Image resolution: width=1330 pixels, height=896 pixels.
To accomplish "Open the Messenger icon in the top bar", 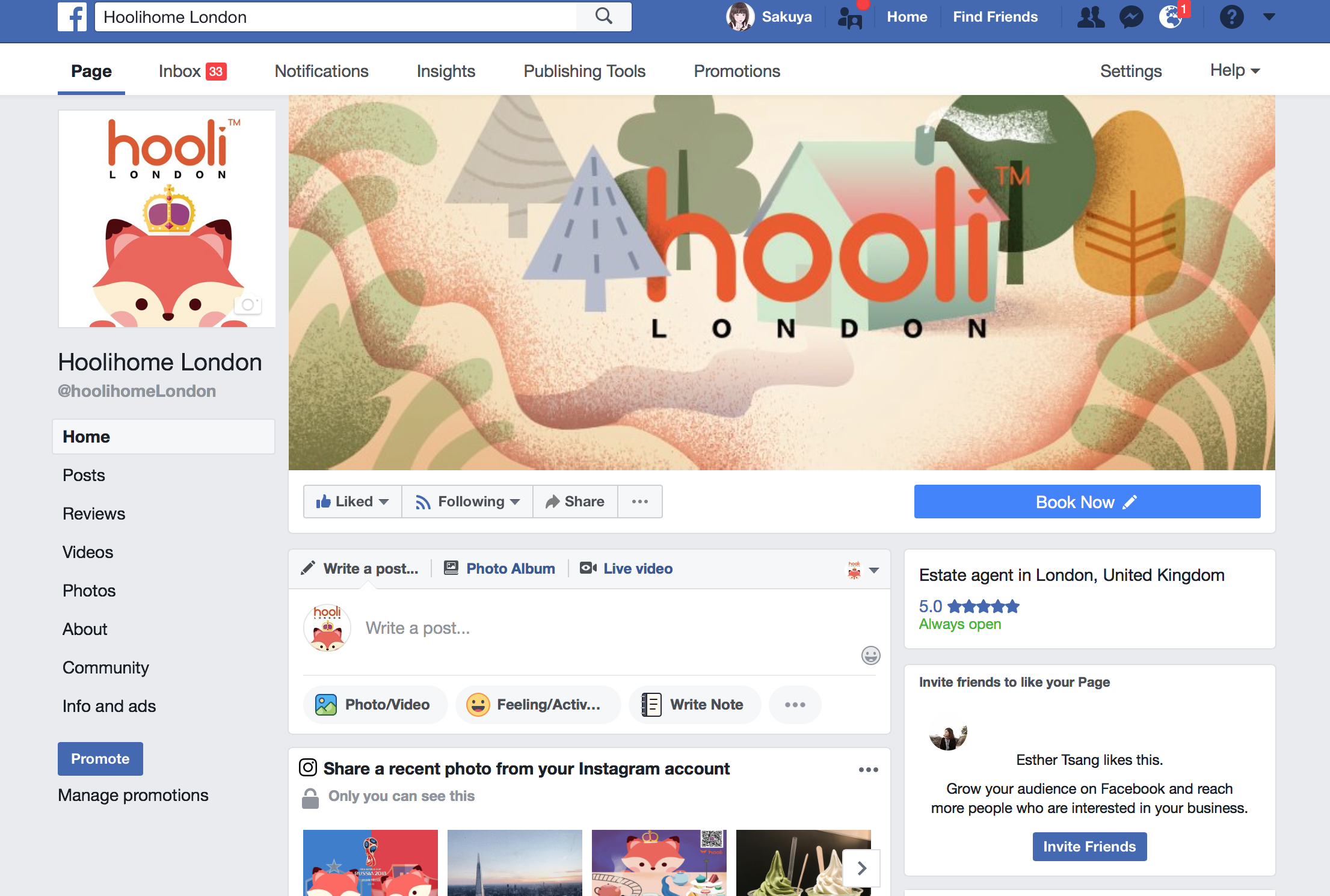I will coord(1131,17).
